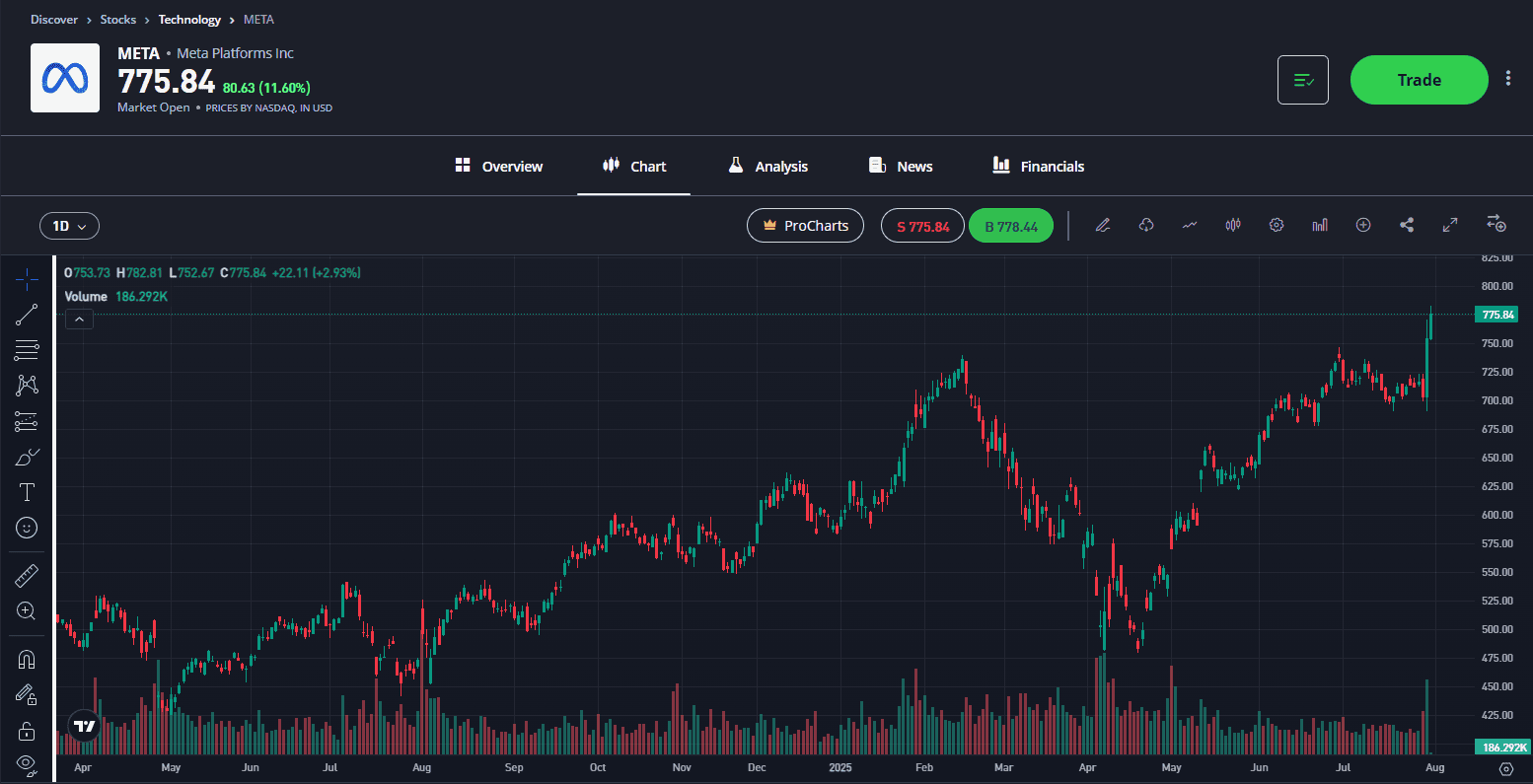Open the forecasting and measurement tools
Image resolution: width=1533 pixels, height=784 pixels.
pos(27,422)
